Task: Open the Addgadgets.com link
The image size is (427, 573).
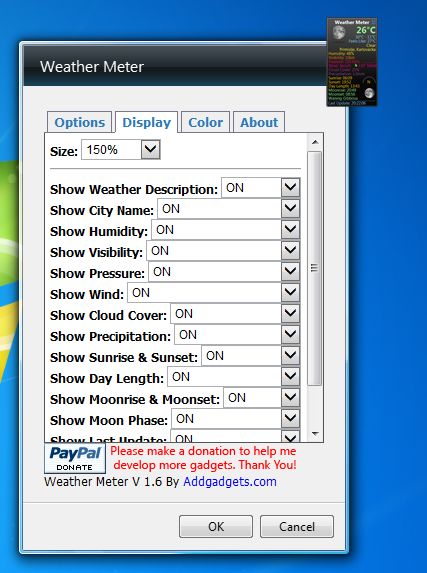Action: [x=230, y=482]
